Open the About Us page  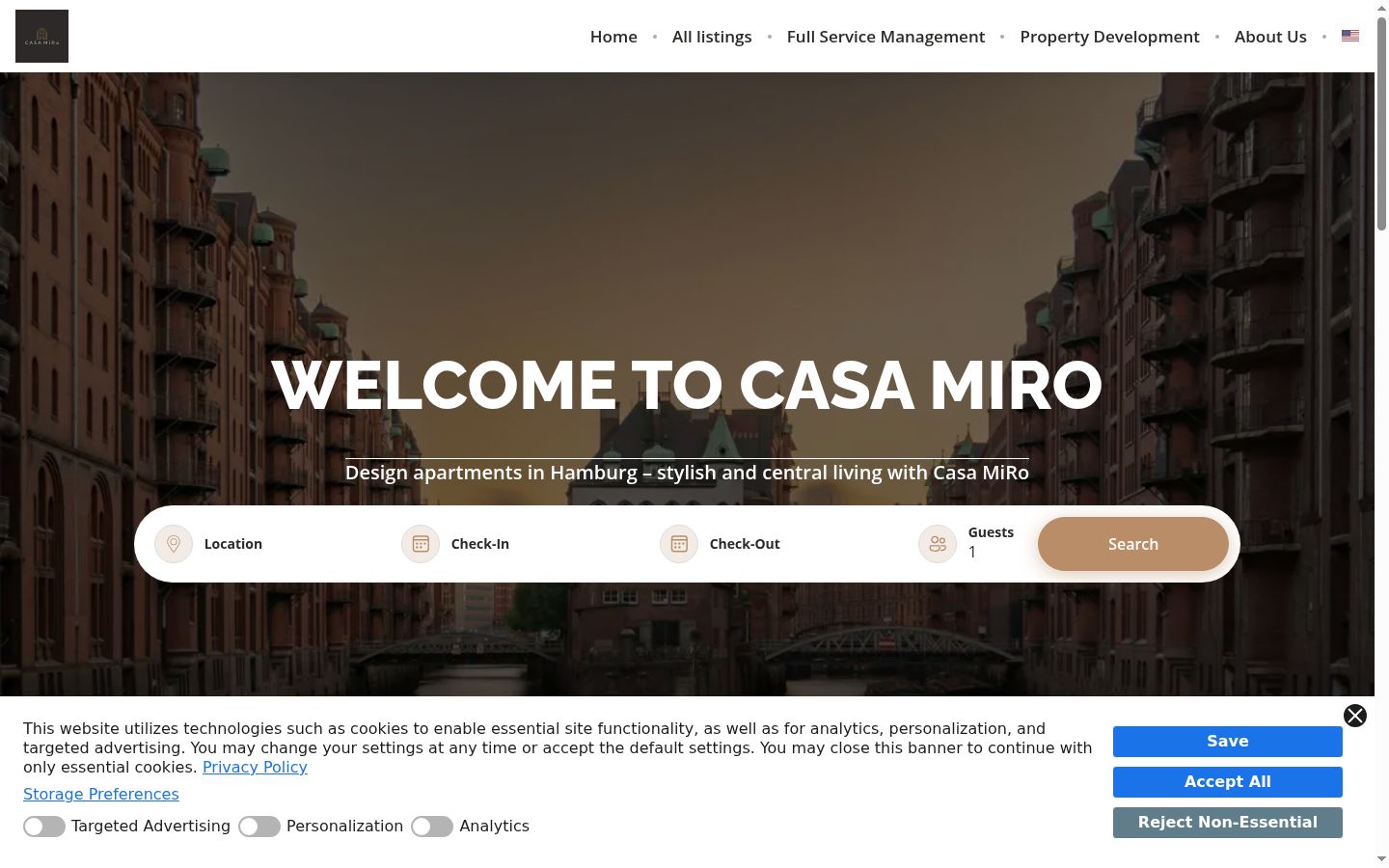pyautogui.click(x=1270, y=37)
